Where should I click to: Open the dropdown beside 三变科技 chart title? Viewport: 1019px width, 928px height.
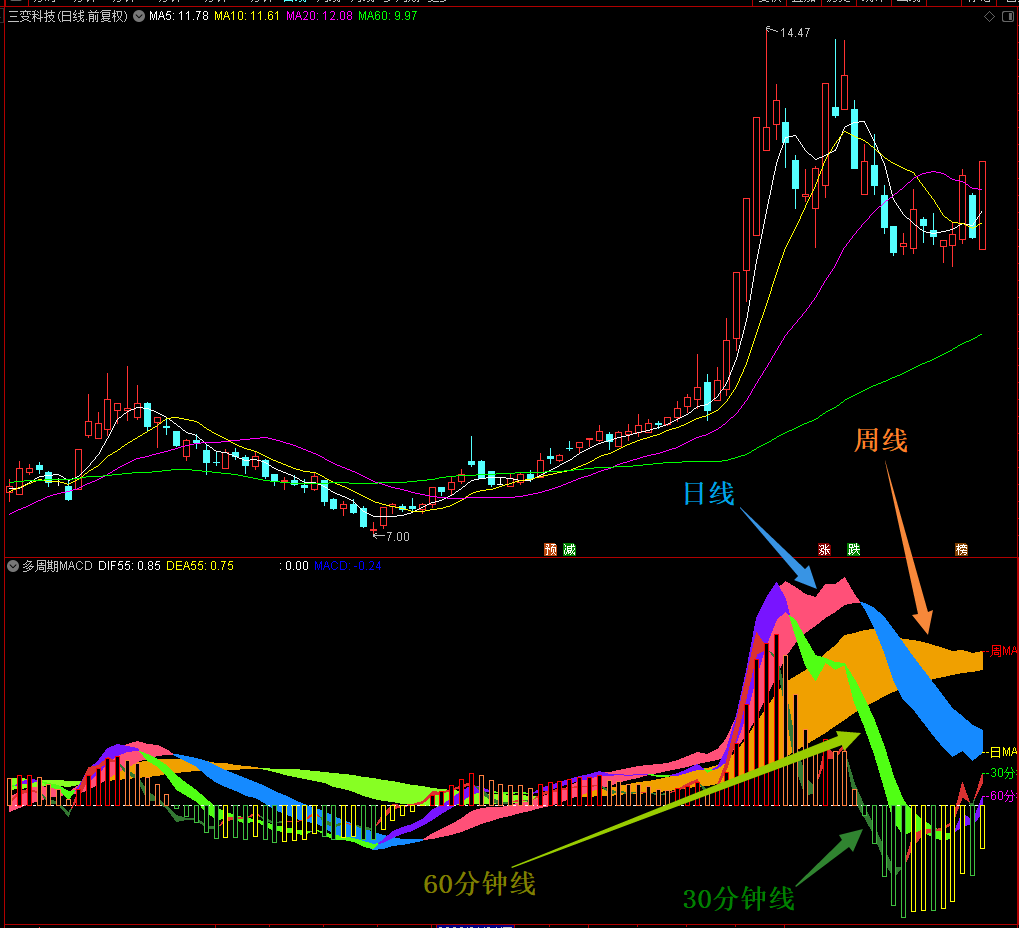tap(139, 16)
